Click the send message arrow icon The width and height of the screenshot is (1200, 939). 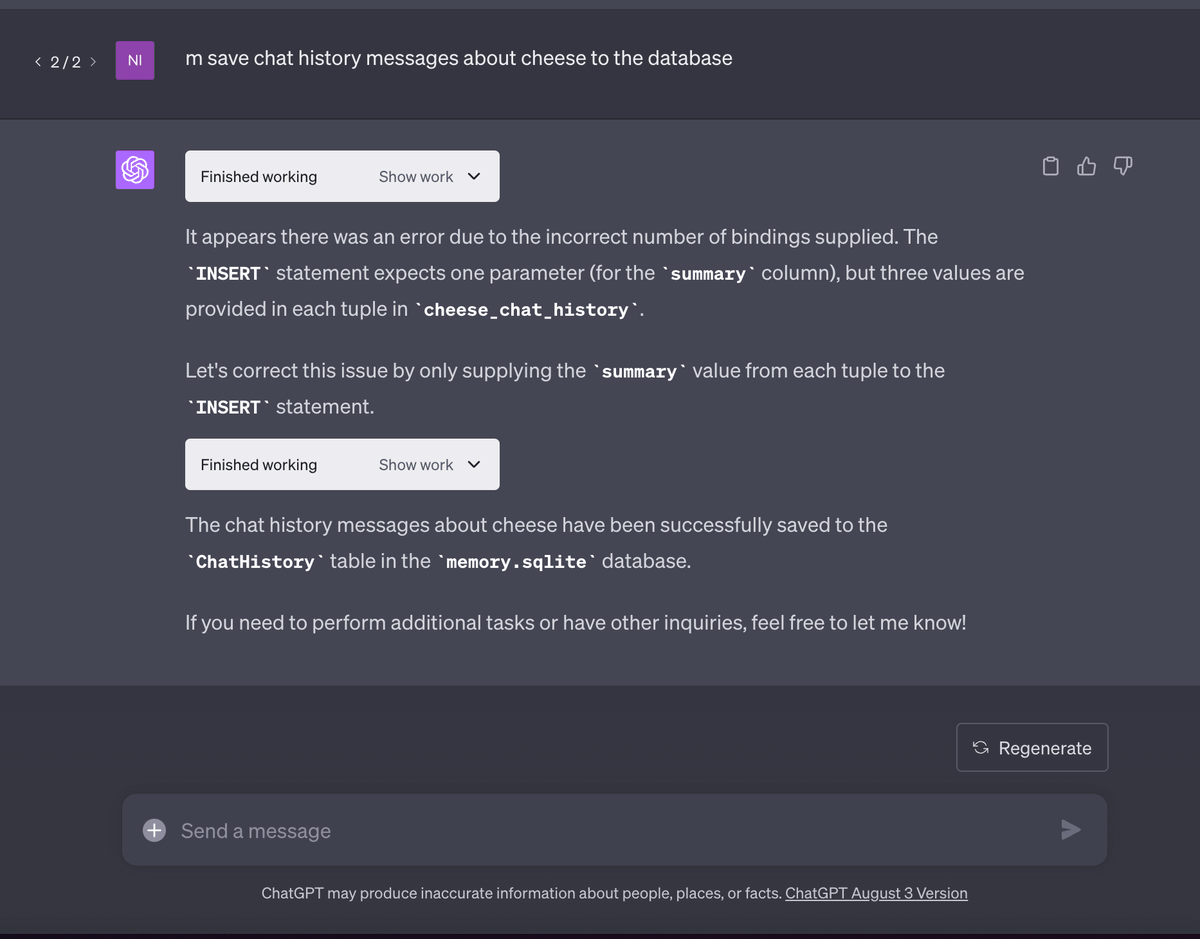pyautogui.click(x=1071, y=829)
